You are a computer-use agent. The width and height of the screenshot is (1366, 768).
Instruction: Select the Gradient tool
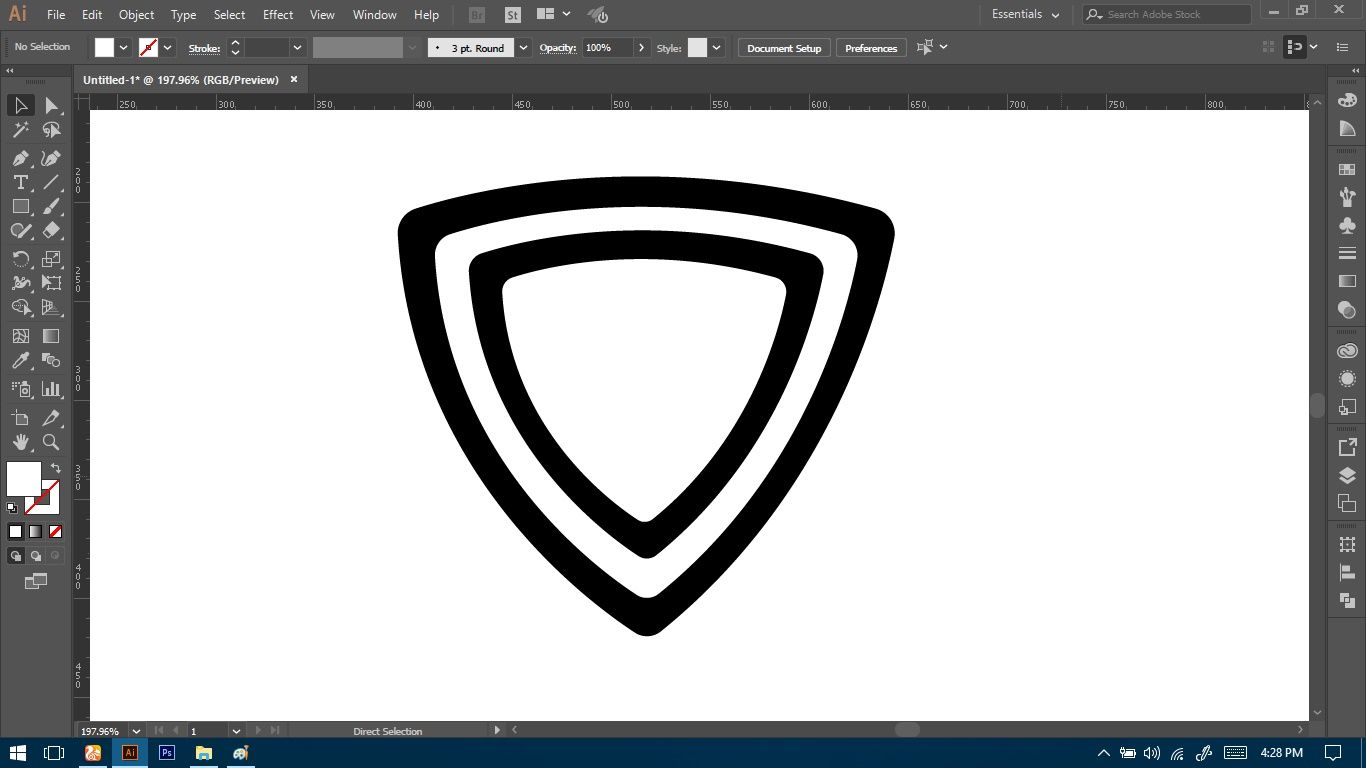pos(52,336)
